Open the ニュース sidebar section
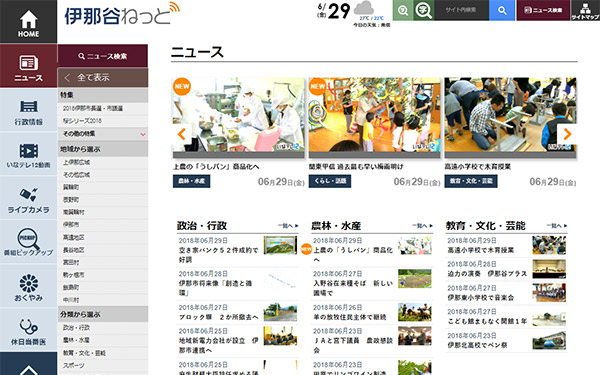This screenshot has width=600, height=375. point(28,66)
